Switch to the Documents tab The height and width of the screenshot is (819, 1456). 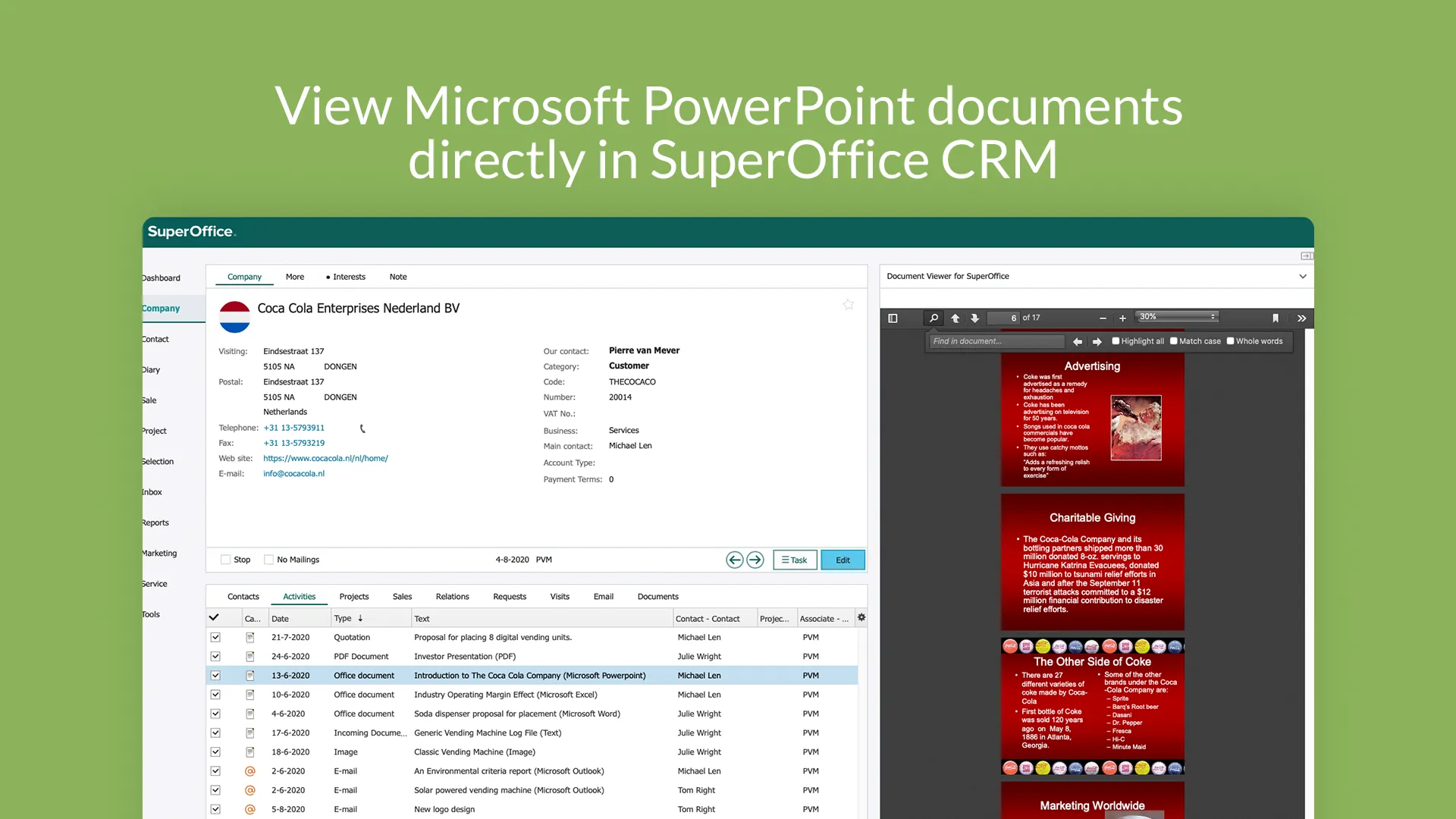[657, 597]
